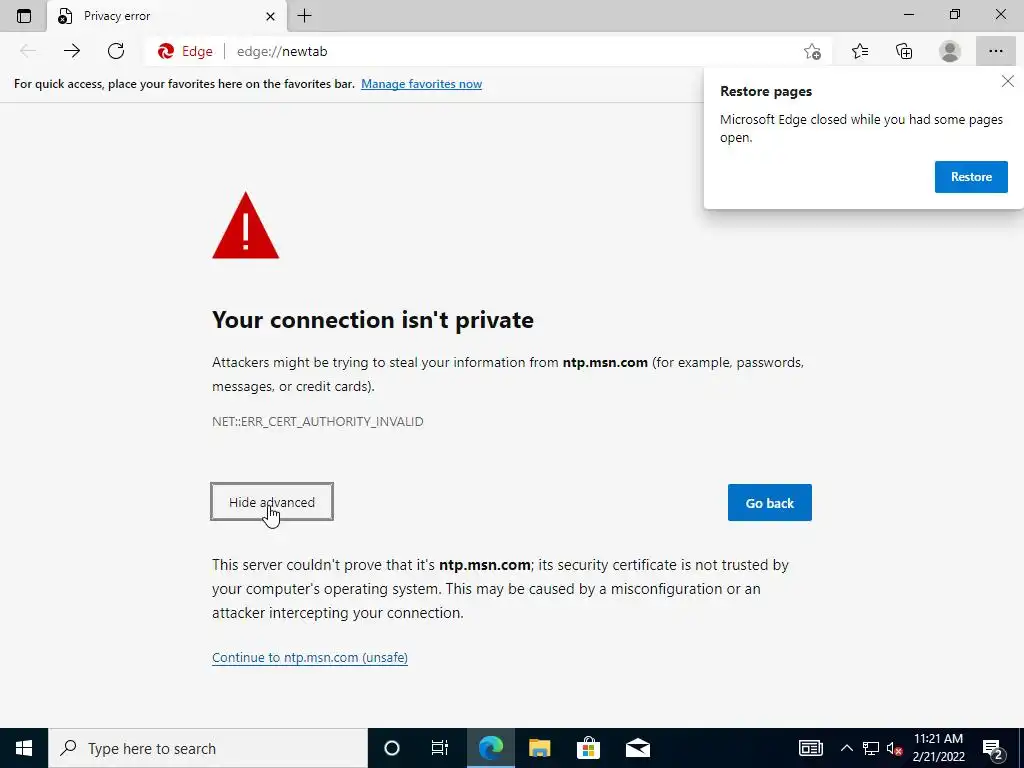1024x768 pixels.
Task: Open Task View in taskbar
Action: pos(440,748)
